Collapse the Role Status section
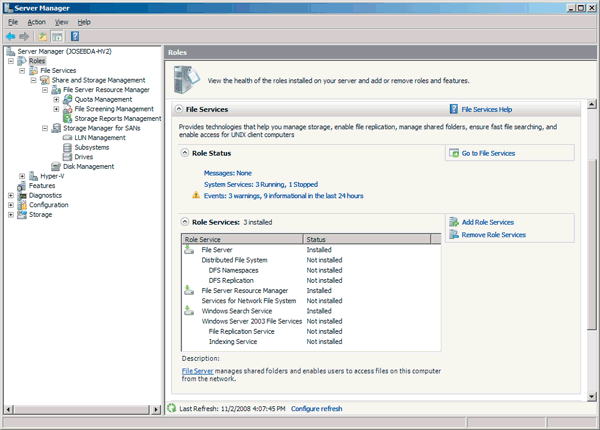The width and height of the screenshot is (600, 430). pyautogui.click(x=184, y=153)
